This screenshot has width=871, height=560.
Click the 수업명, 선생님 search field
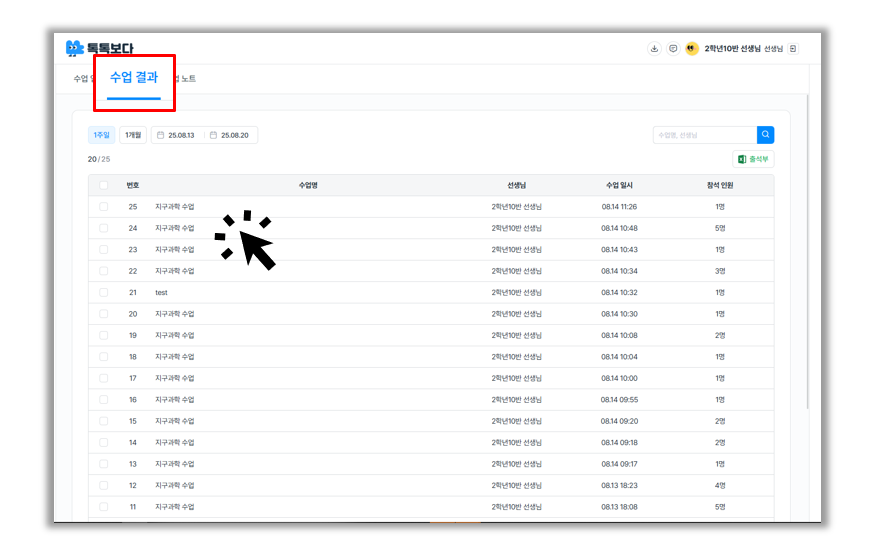[703, 135]
